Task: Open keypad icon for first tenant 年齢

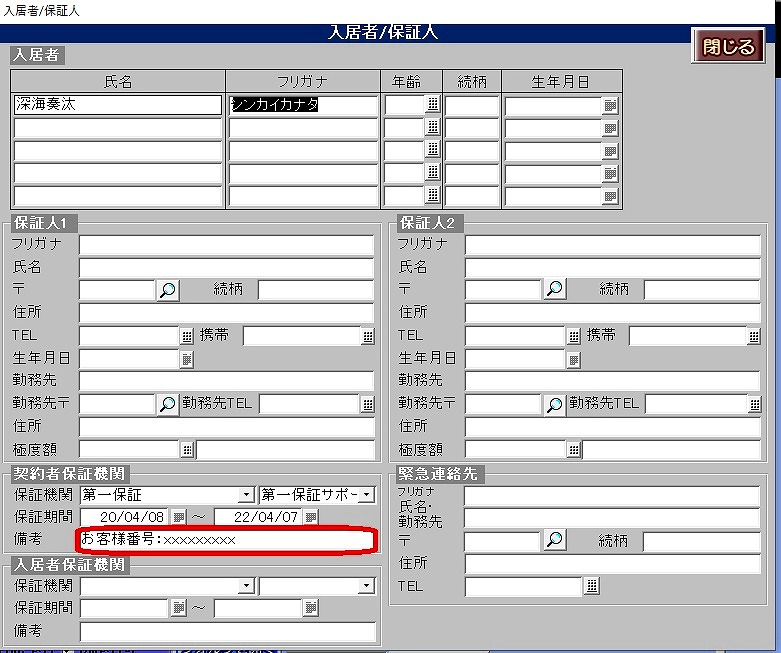Action: 432,105
